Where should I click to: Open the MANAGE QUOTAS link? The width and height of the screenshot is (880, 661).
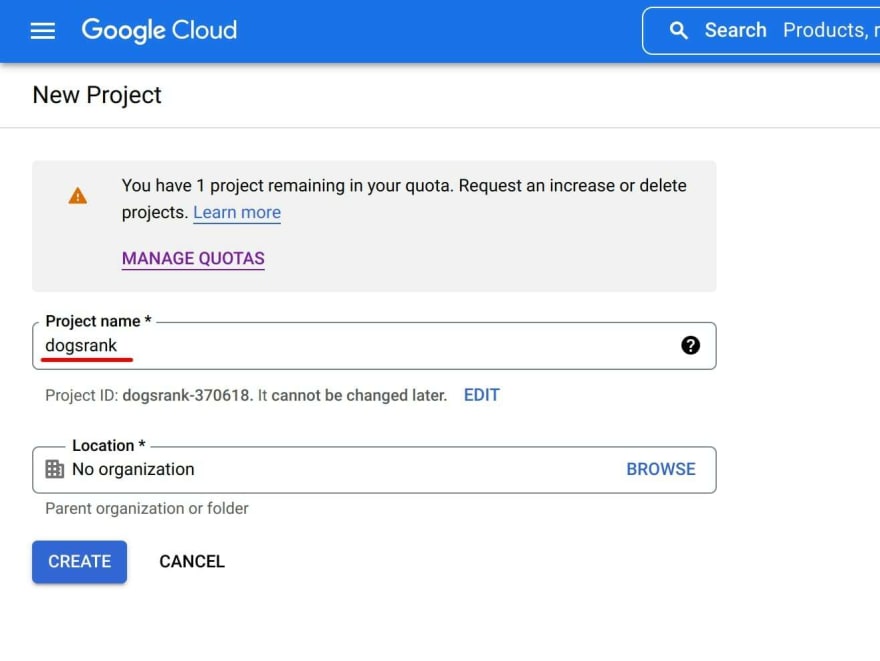click(193, 258)
